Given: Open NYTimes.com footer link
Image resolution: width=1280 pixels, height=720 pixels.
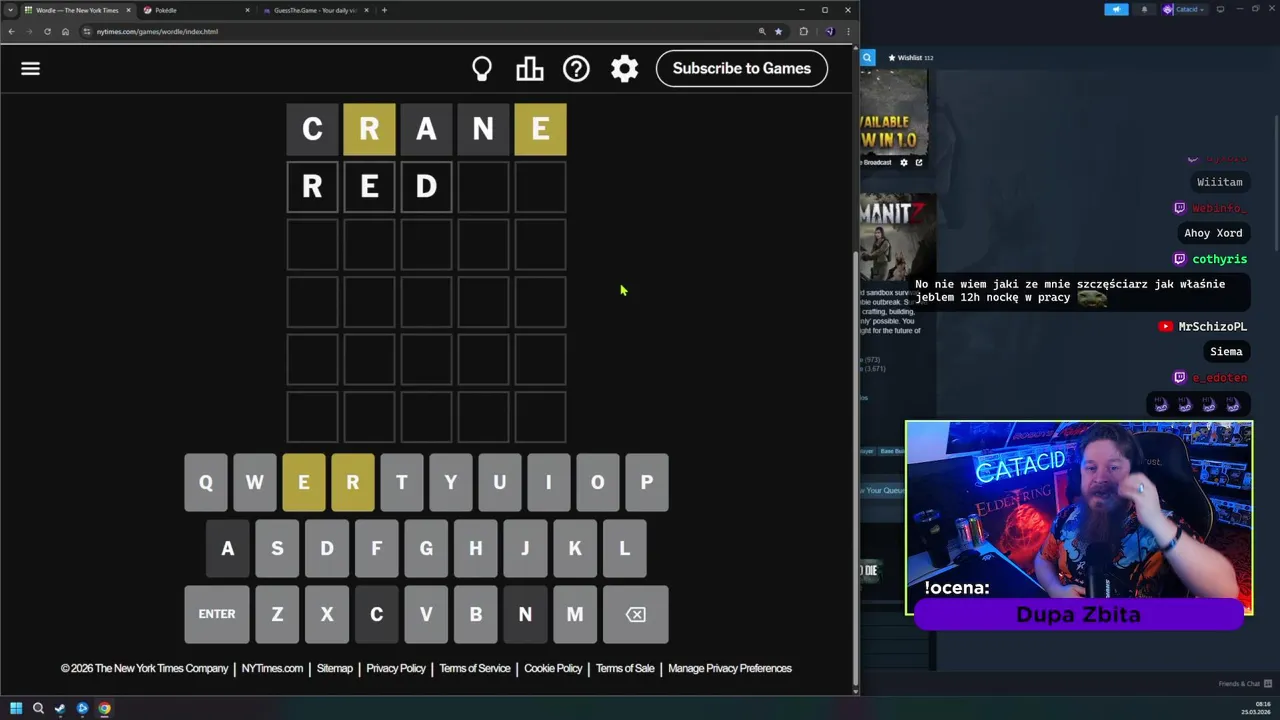Looking at the screenshot, I should tap(272, 668).
